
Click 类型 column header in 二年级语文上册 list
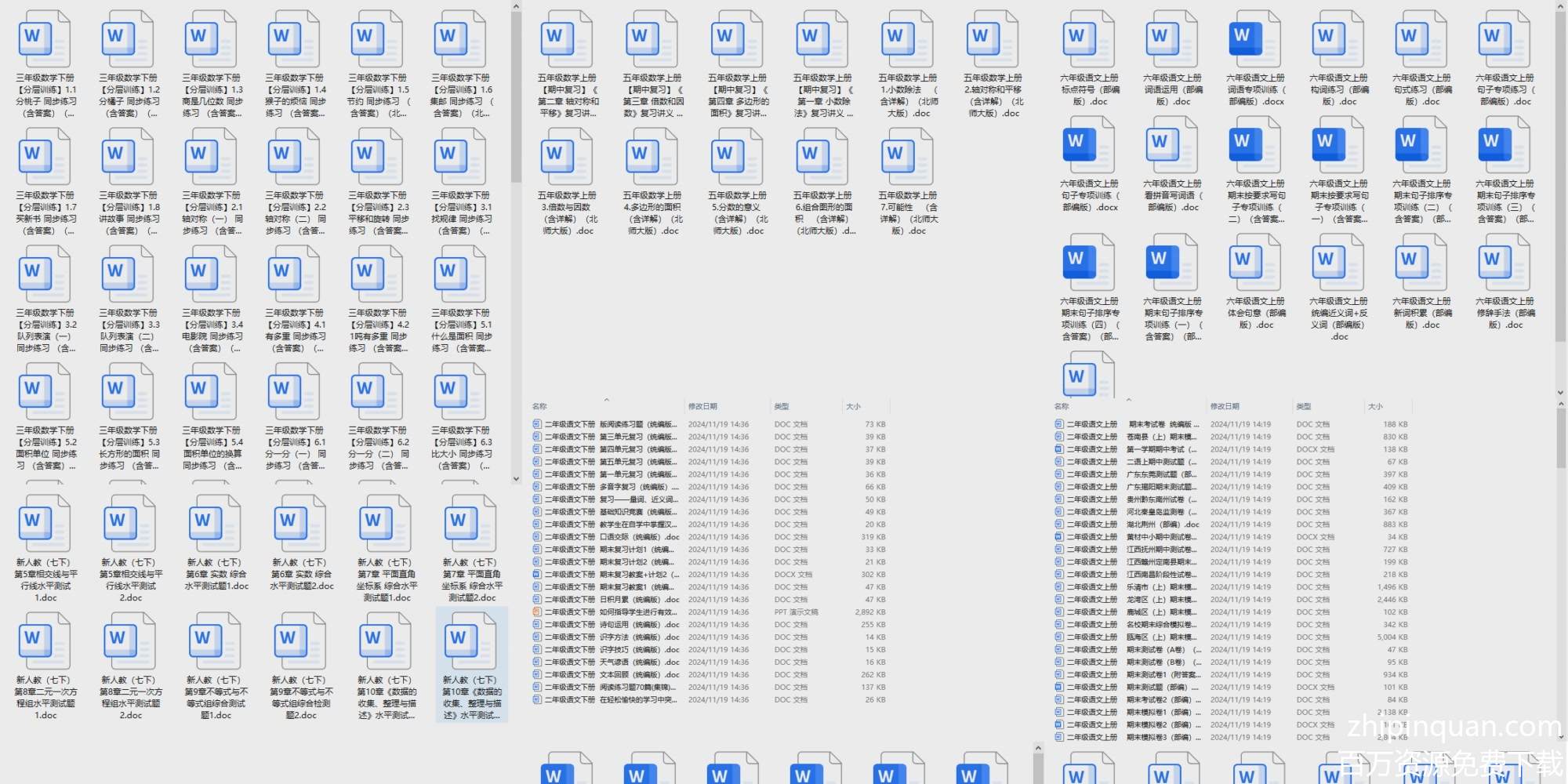tap(1303, 406)
